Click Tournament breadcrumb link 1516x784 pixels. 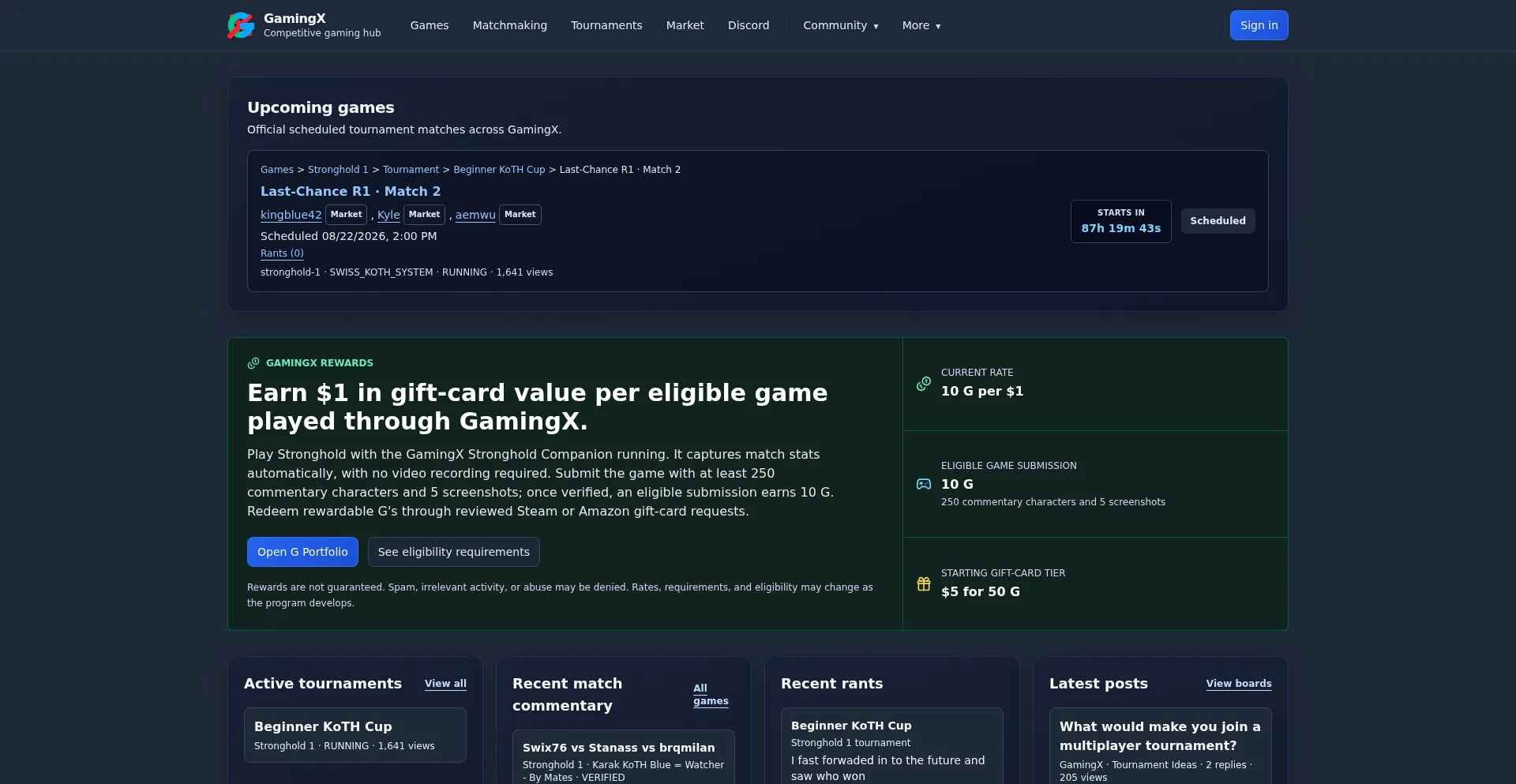411,170
